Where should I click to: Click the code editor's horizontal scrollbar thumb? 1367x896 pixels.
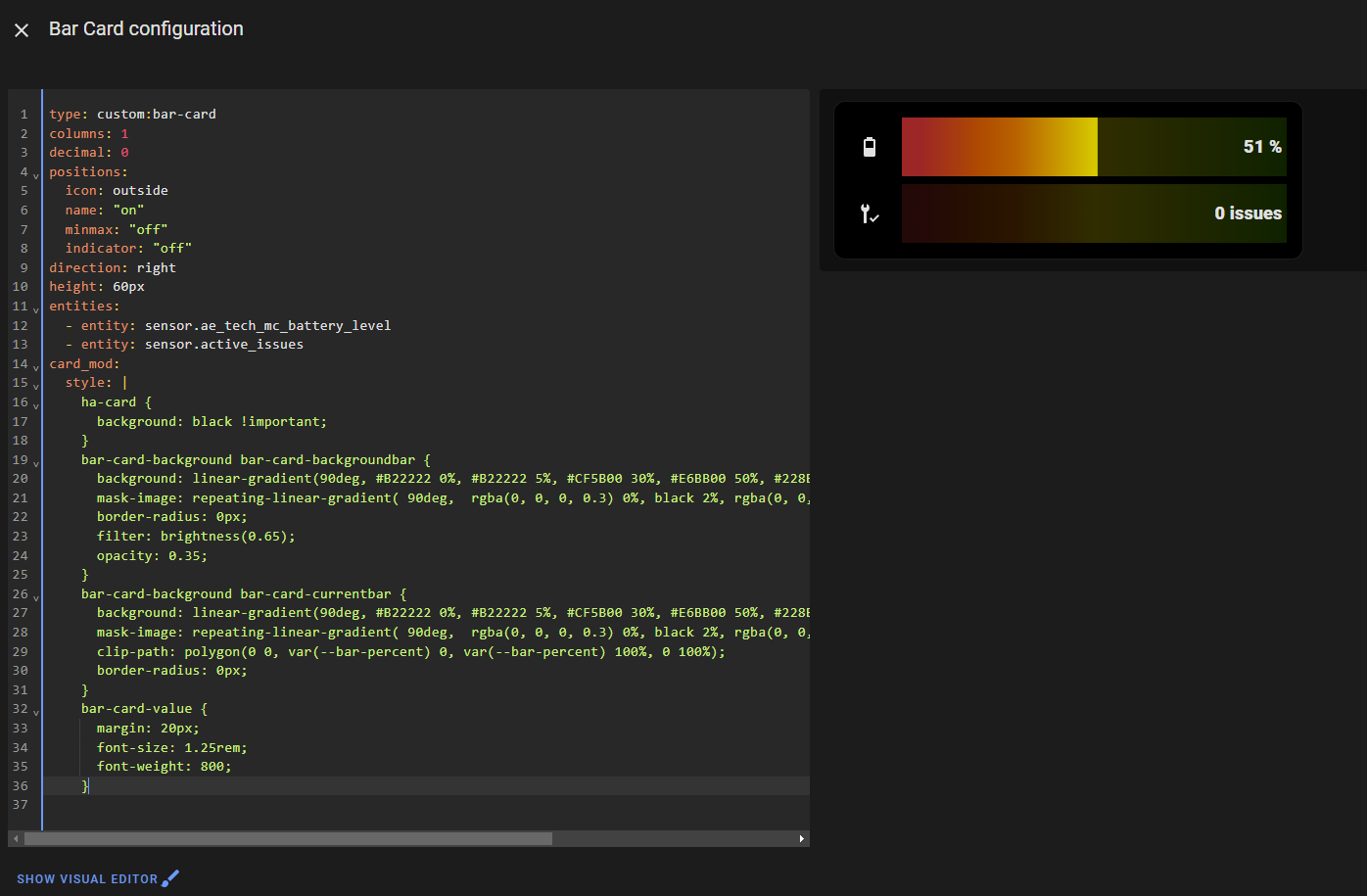288,839
